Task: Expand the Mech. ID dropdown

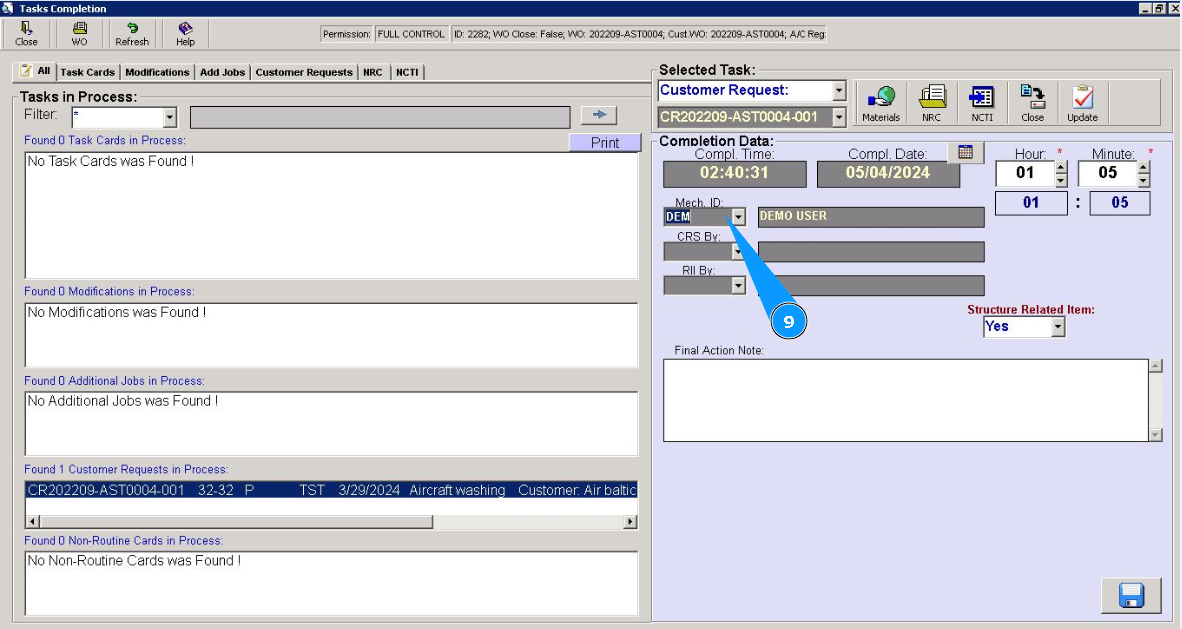Action: pos(739,217)
